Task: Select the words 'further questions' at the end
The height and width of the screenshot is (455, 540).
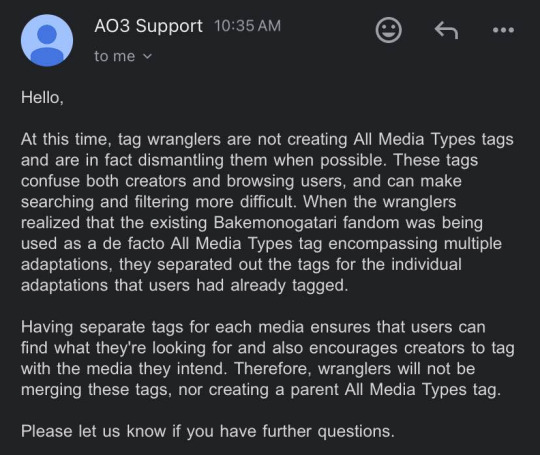Action: [326, 432]
